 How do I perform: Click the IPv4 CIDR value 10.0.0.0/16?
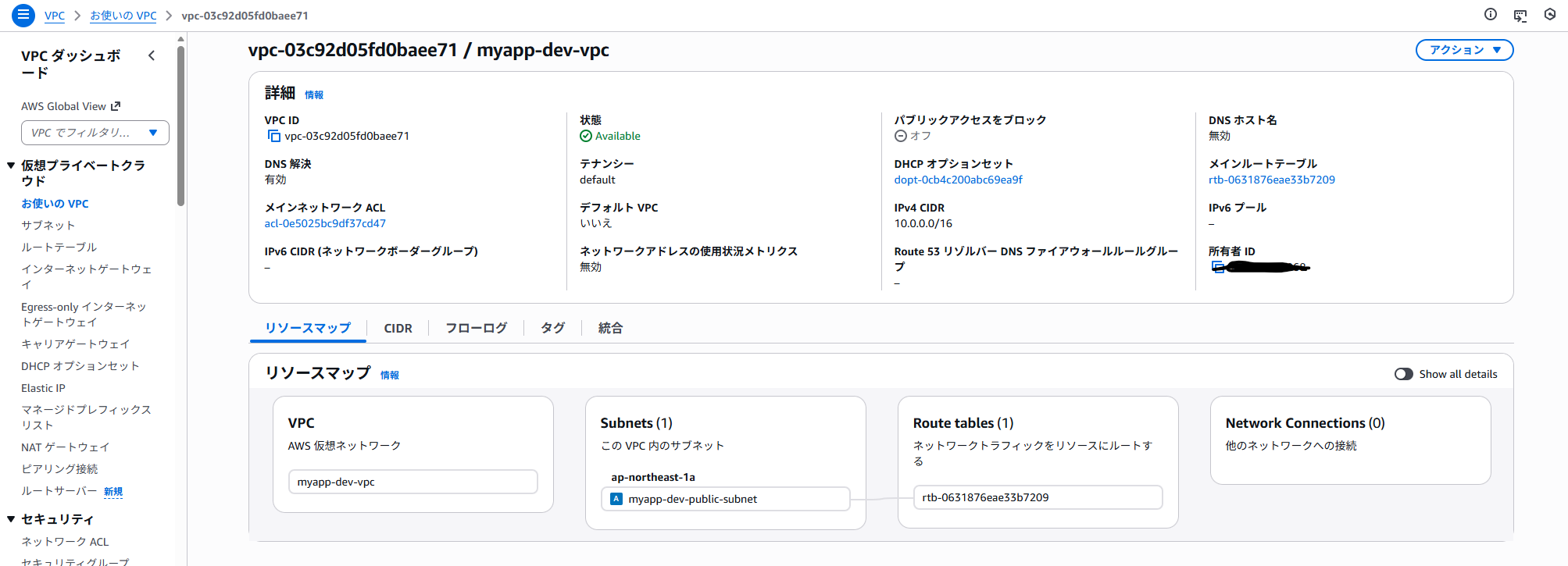[x=923, y=223]
